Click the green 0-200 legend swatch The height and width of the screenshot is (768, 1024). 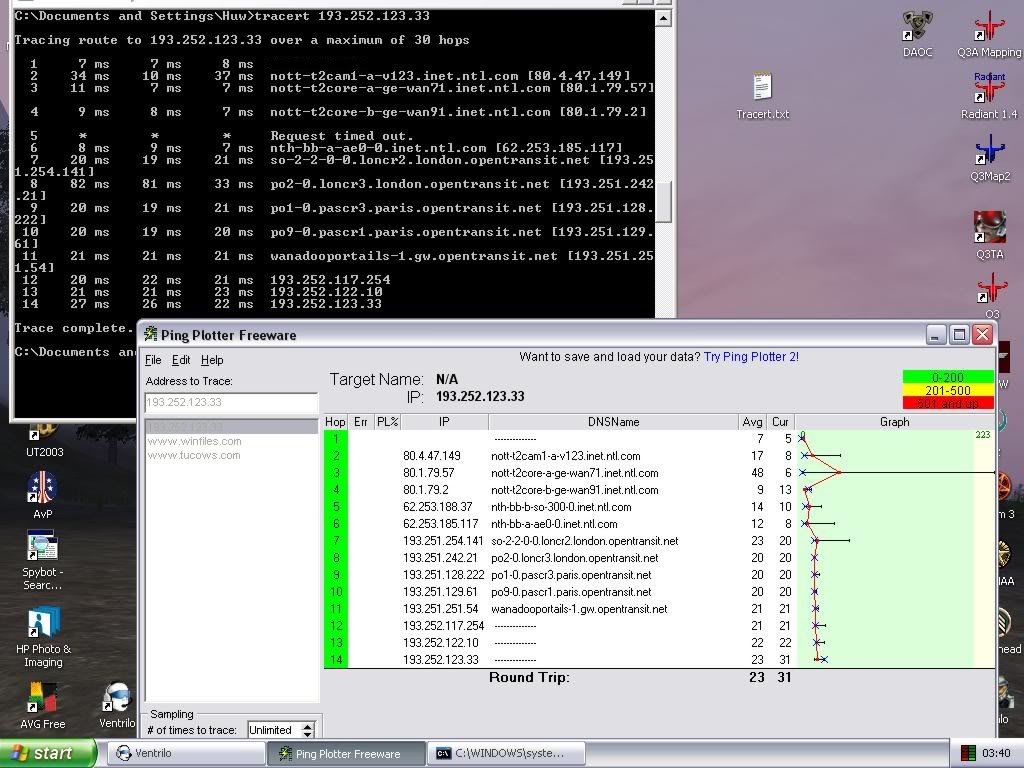tap(948, 377)
